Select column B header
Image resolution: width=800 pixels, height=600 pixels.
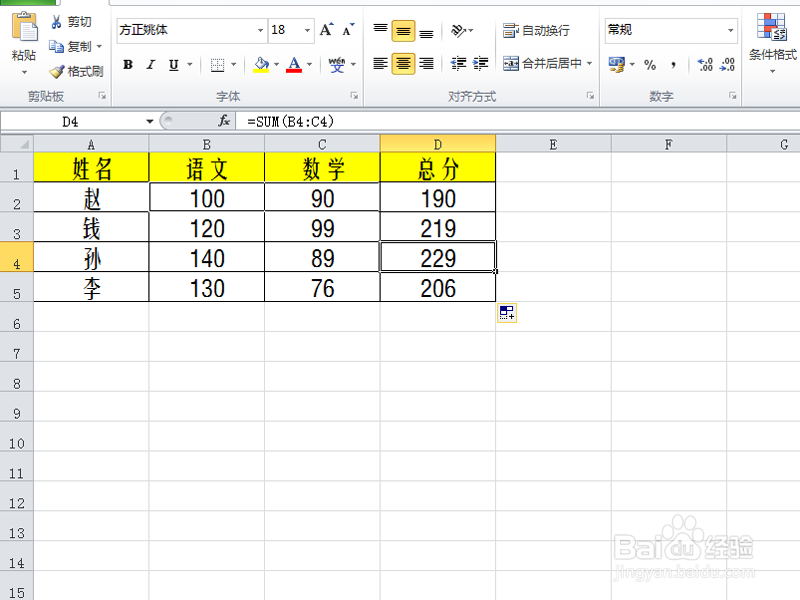(207, 144)
